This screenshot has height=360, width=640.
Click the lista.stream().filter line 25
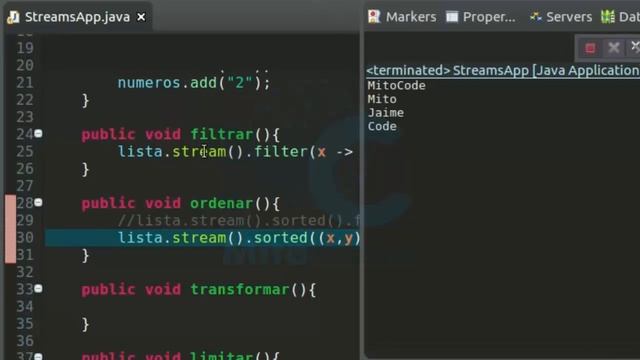(x=235, y=152)
